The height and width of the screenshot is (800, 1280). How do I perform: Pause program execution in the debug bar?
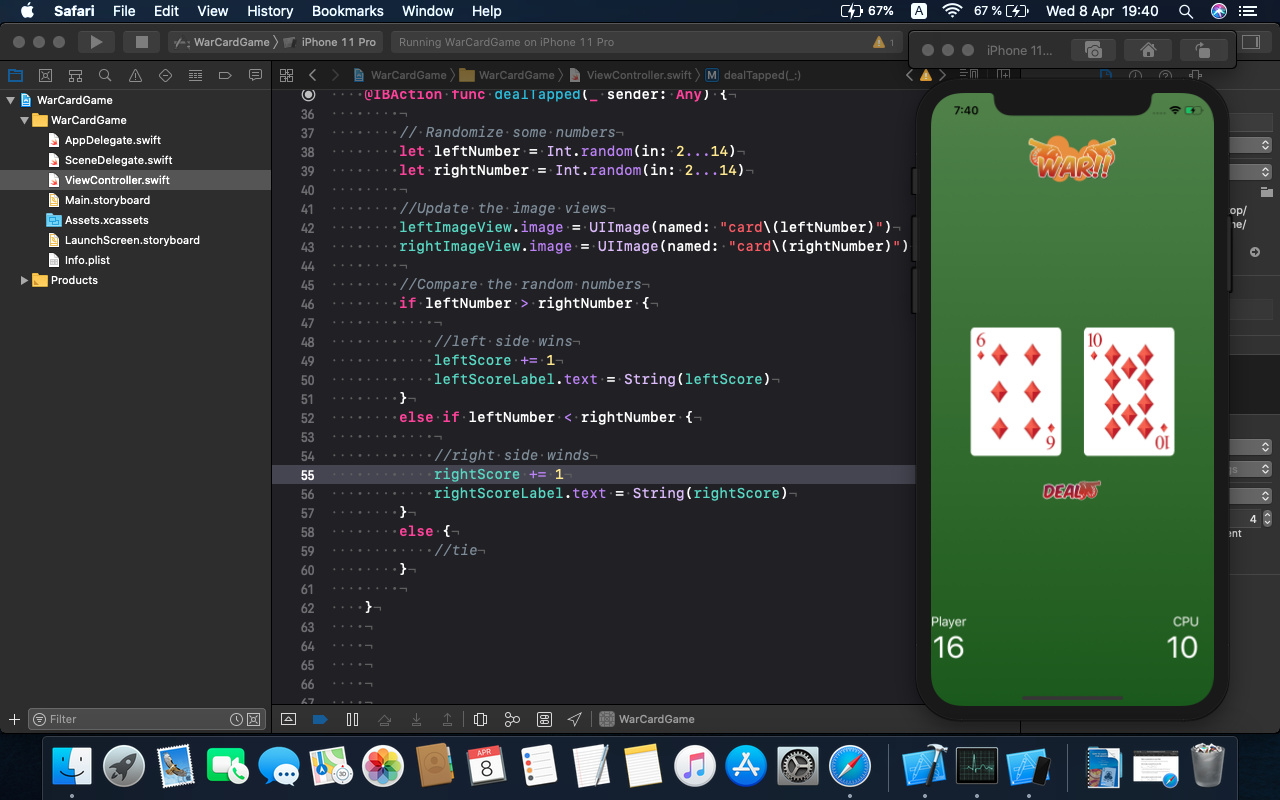coord(352,719)
